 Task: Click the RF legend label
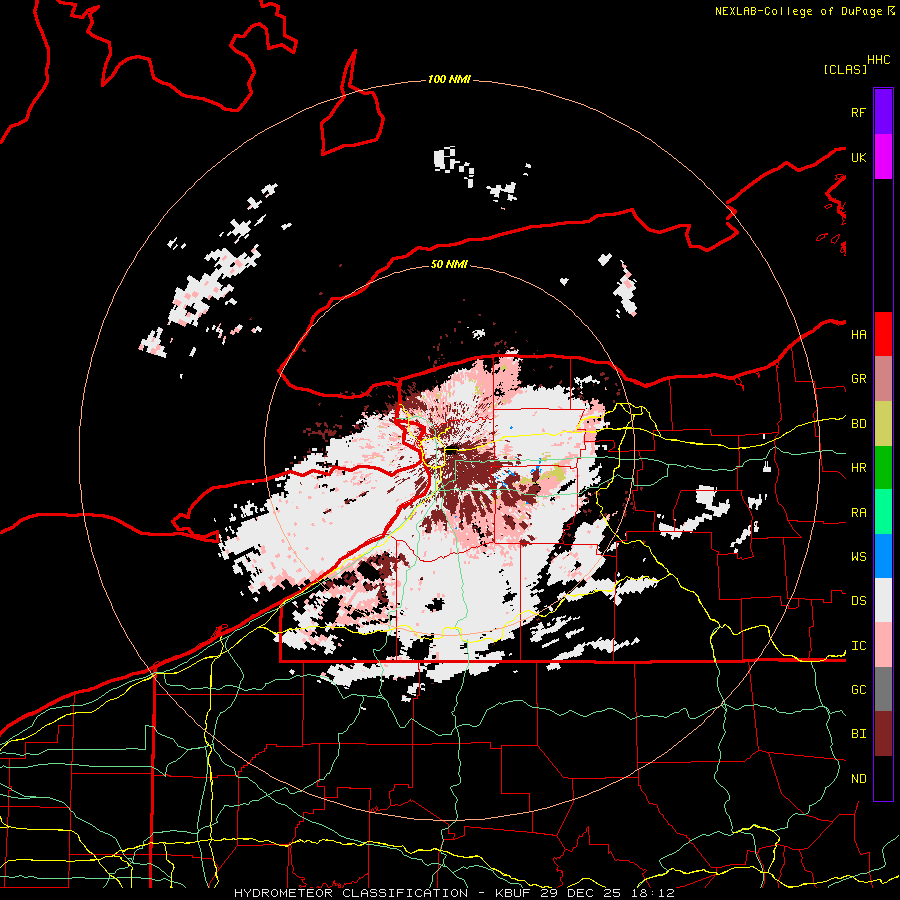click(x=858, y=112)
